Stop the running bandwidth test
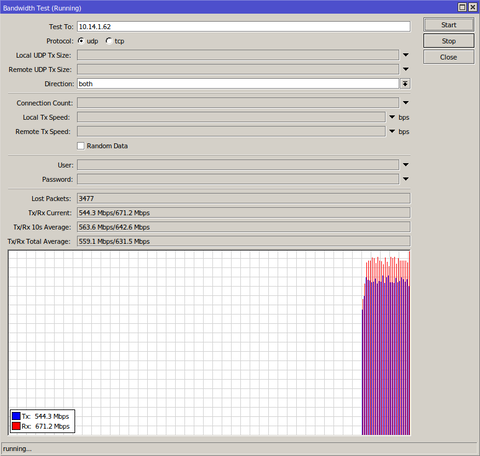Screen dimensions: 480x456 (x=449, y=41)
